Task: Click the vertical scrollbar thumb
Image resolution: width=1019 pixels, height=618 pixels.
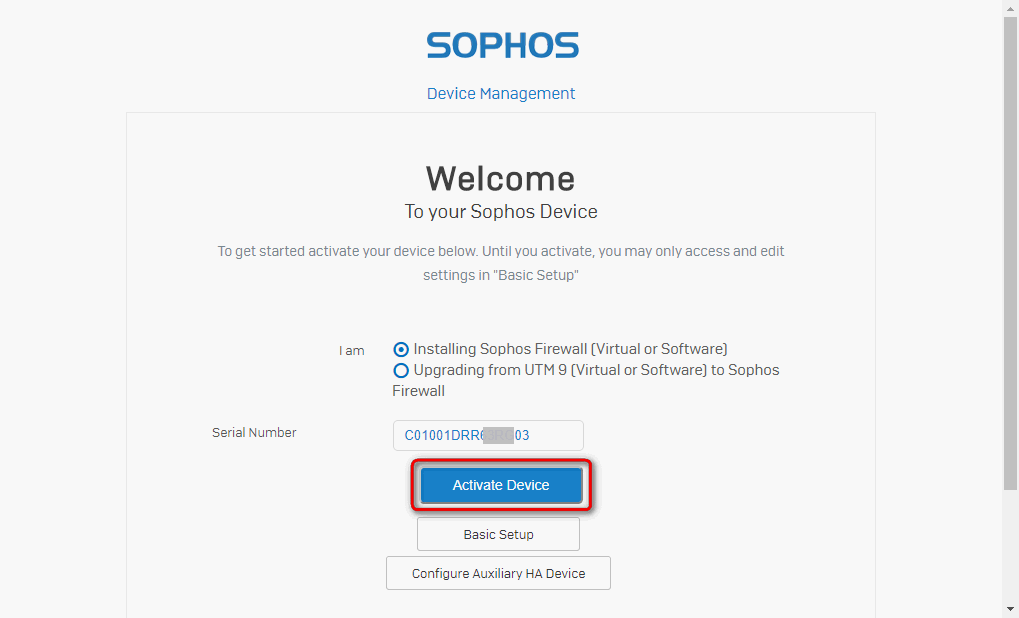Action: pyautogui.click(x=1010, y=253)
